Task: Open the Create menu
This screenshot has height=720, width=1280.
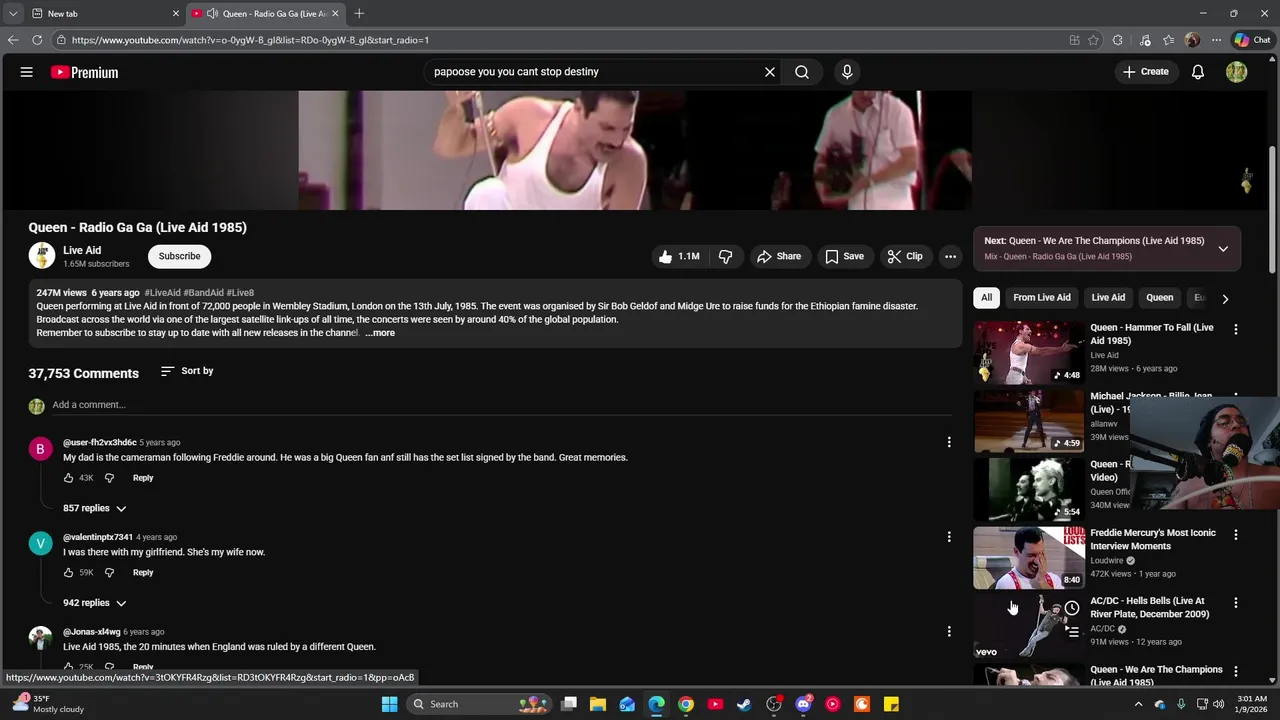Action: point(1146,72)
